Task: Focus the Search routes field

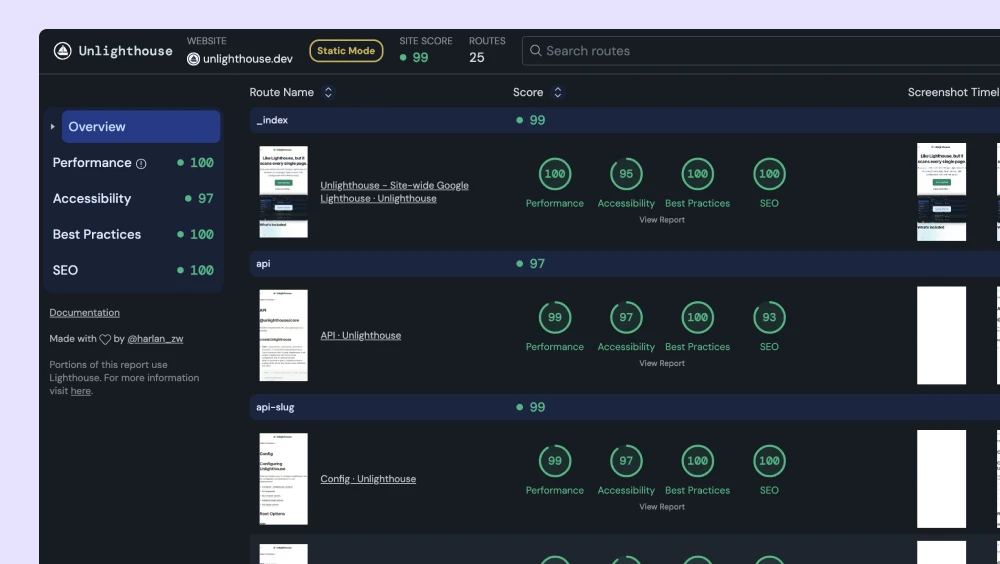Action: pos(761,50)
